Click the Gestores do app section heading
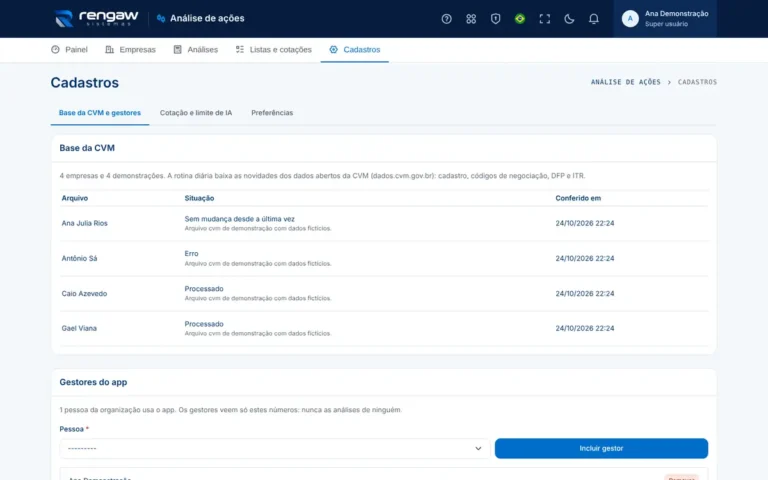This screenshot has height=480, width=768. coord(93,382)
